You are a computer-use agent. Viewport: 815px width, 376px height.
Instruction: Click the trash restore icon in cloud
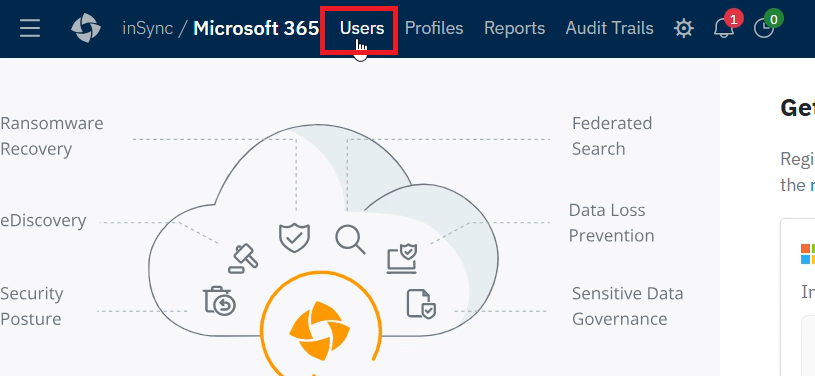(x=219, y=301)
